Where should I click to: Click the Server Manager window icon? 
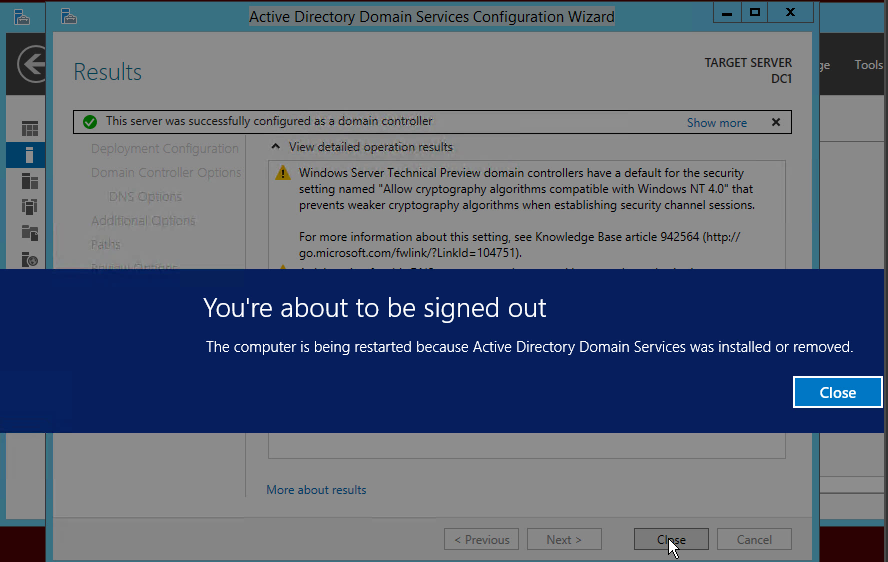[22, 17]
